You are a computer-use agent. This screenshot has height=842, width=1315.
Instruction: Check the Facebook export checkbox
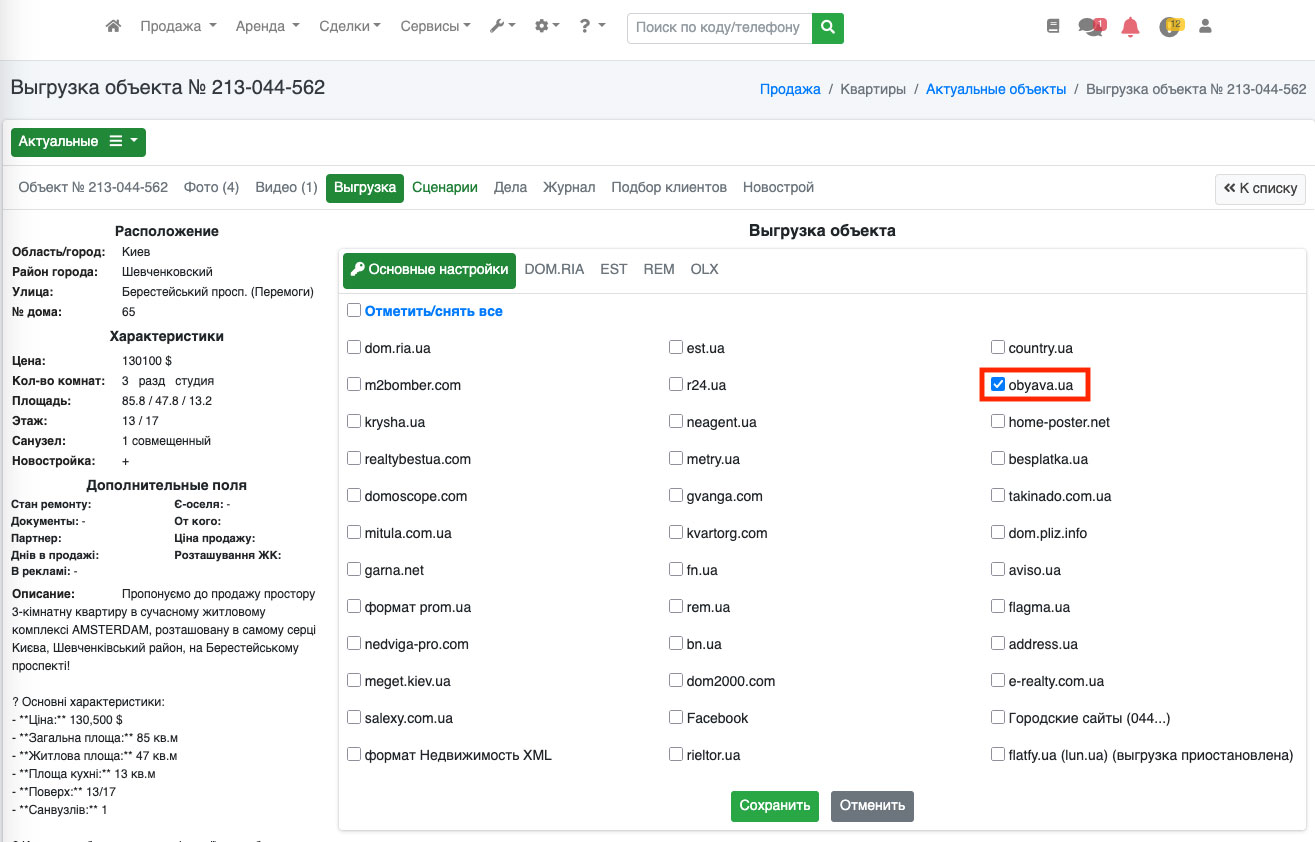[676, 718]
